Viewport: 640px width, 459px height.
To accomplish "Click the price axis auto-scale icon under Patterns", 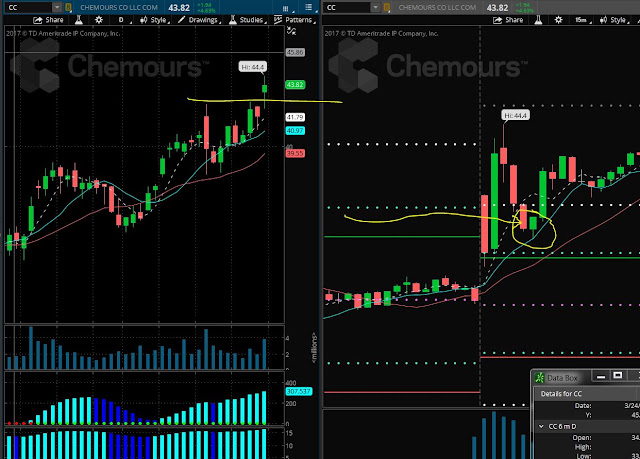I will [291, 31].
